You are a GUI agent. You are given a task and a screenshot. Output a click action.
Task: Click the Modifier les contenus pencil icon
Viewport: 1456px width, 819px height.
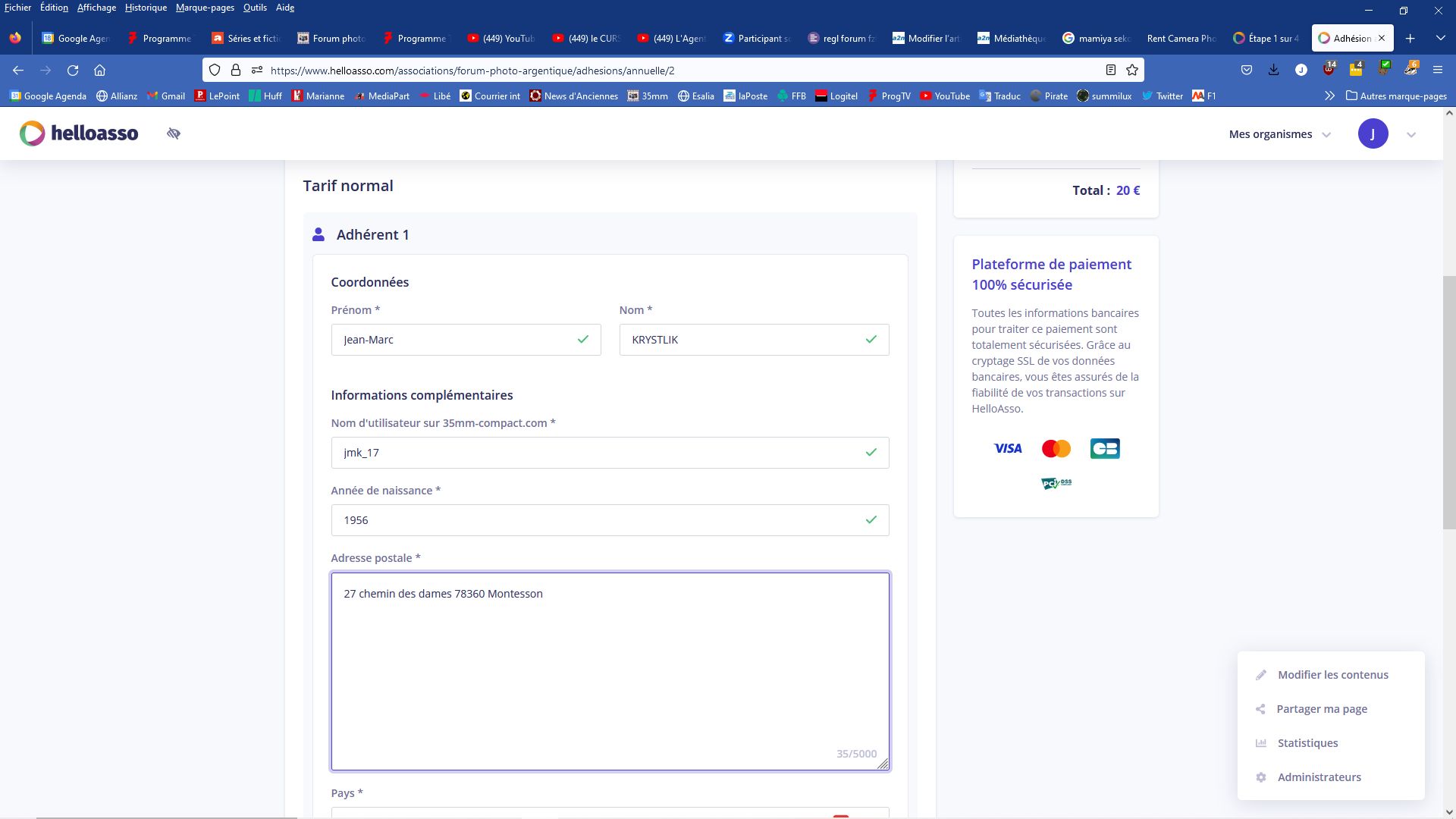(1261, 675)
